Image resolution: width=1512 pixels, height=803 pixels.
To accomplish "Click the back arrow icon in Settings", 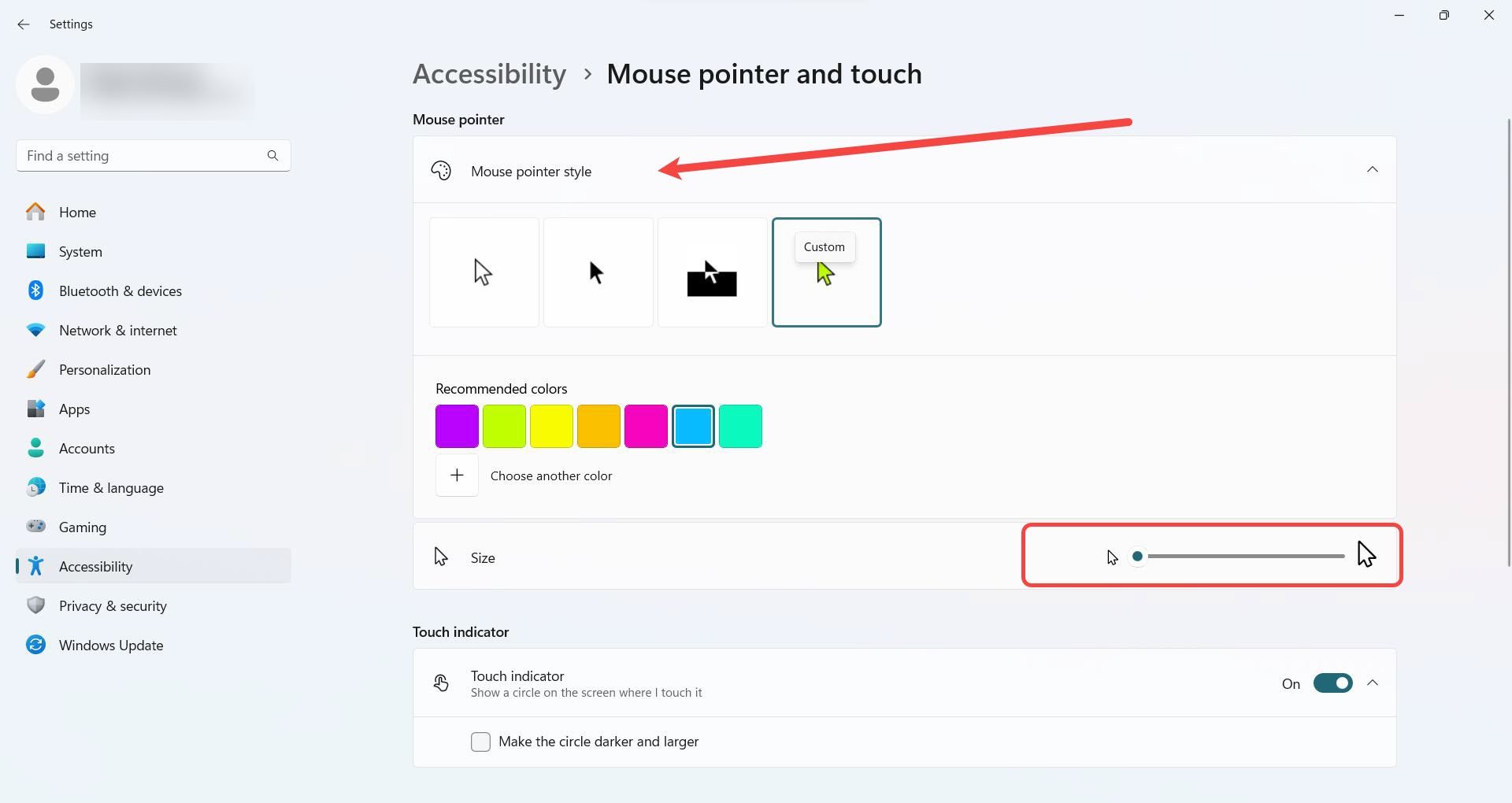I will click(x=24, y=24).
